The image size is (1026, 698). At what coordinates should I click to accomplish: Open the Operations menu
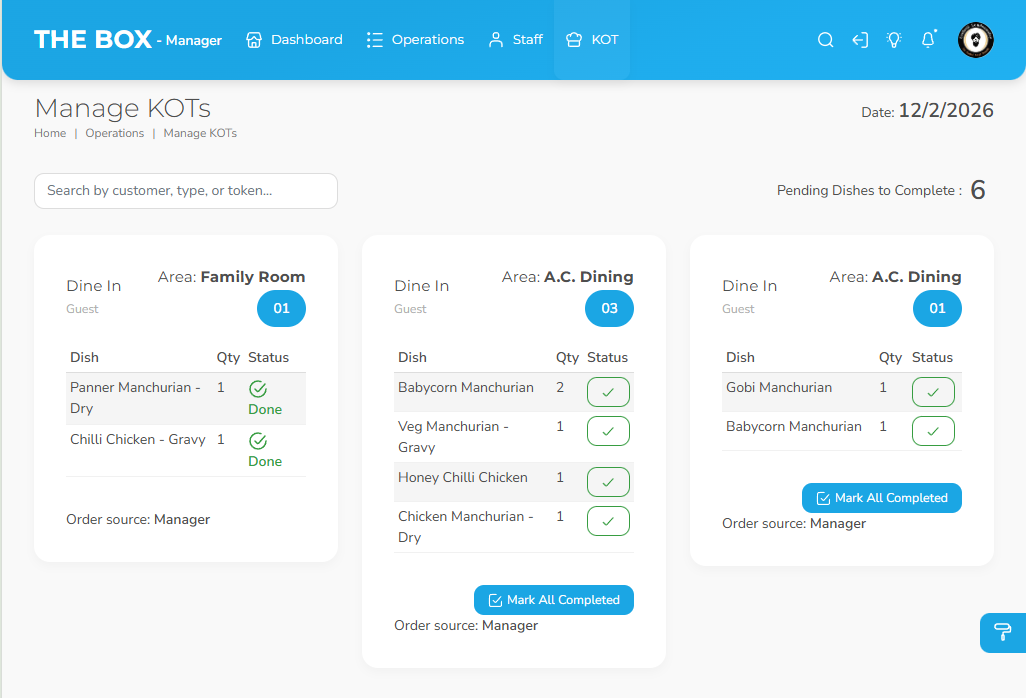point(415,40)
